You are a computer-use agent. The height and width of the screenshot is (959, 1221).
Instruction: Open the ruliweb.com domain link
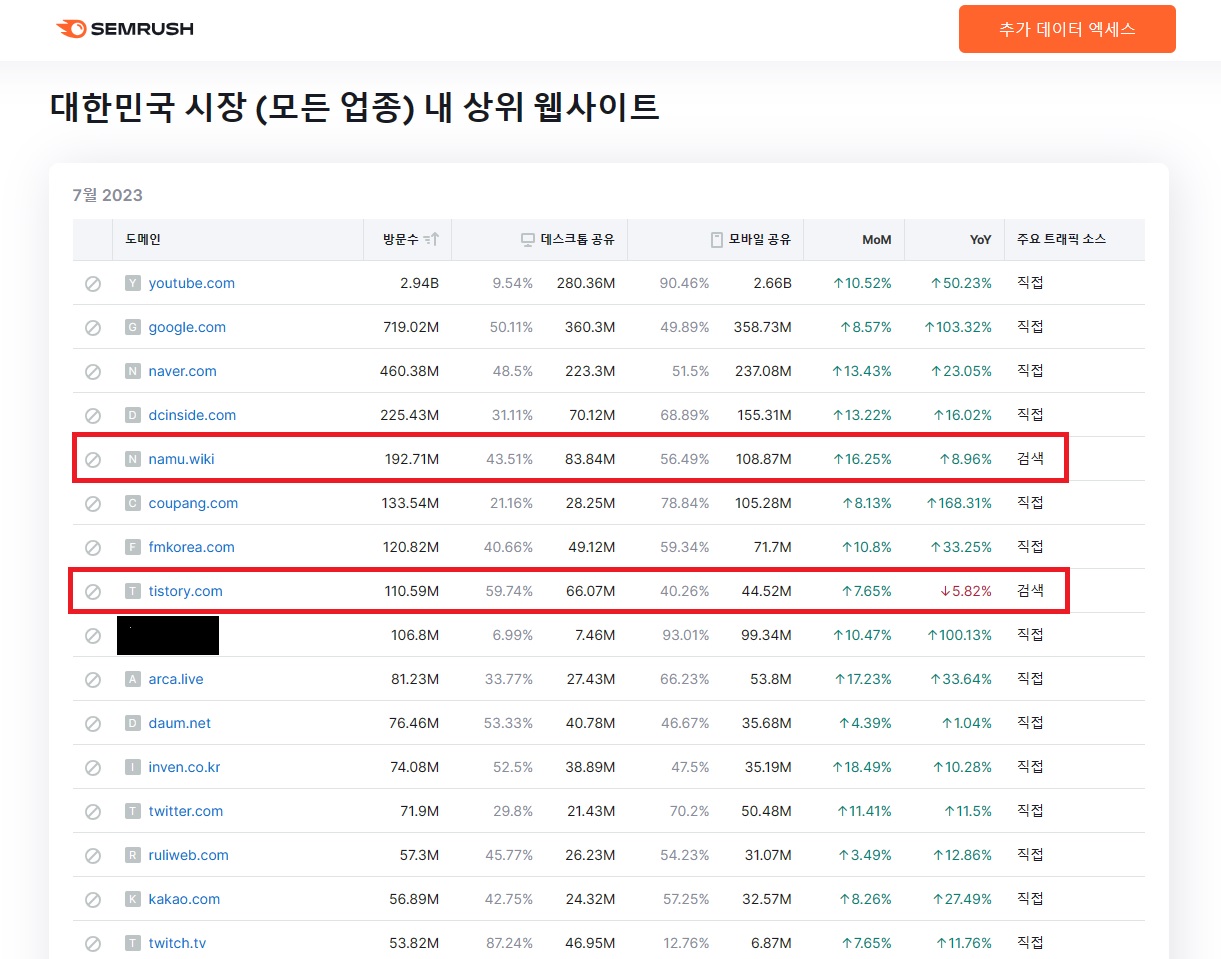pyautogui.click(x=189, y=855)
